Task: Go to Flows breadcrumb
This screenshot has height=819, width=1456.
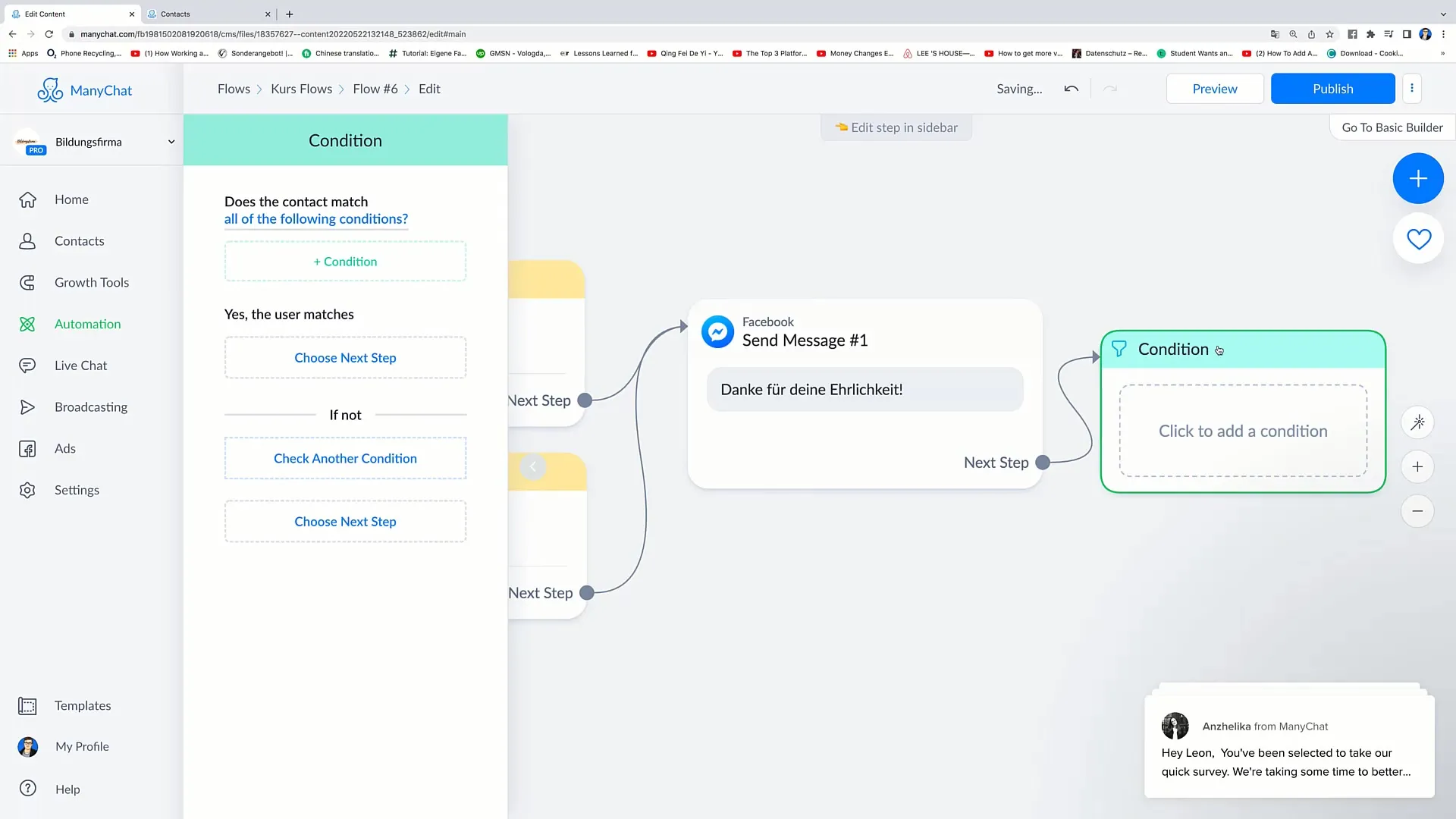Action: point(234,89)
